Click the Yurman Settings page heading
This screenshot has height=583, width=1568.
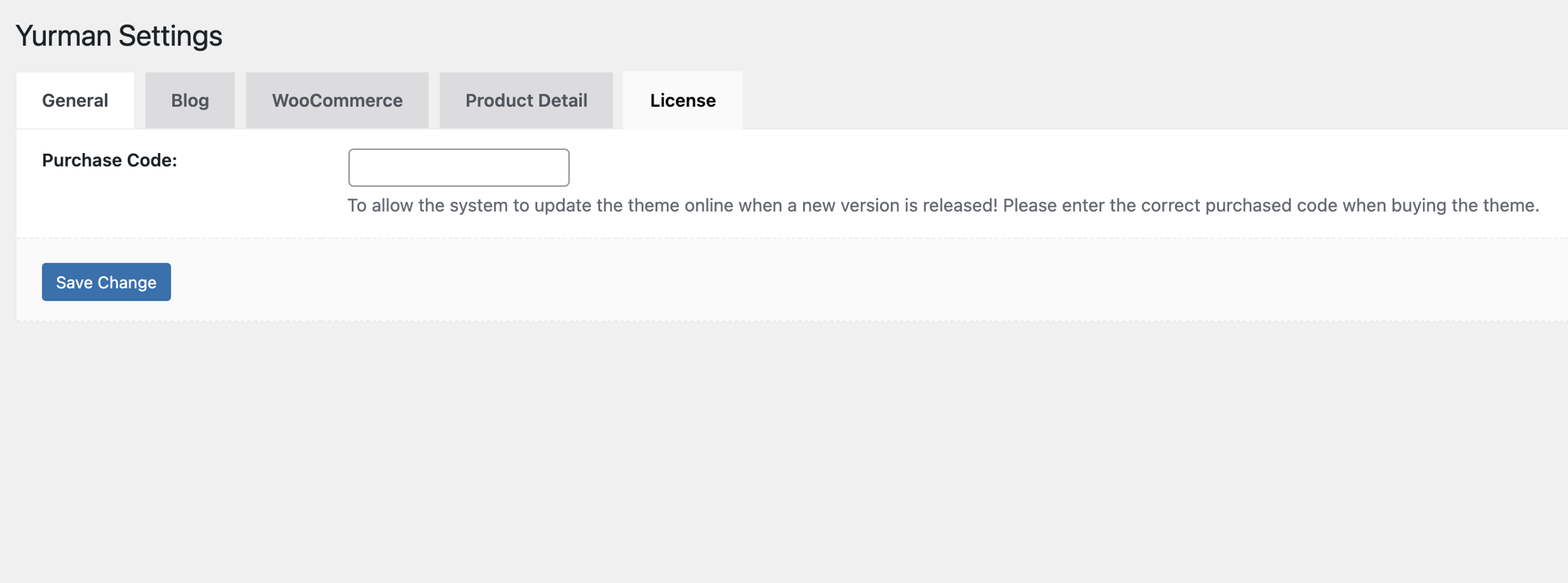(119, 36)
